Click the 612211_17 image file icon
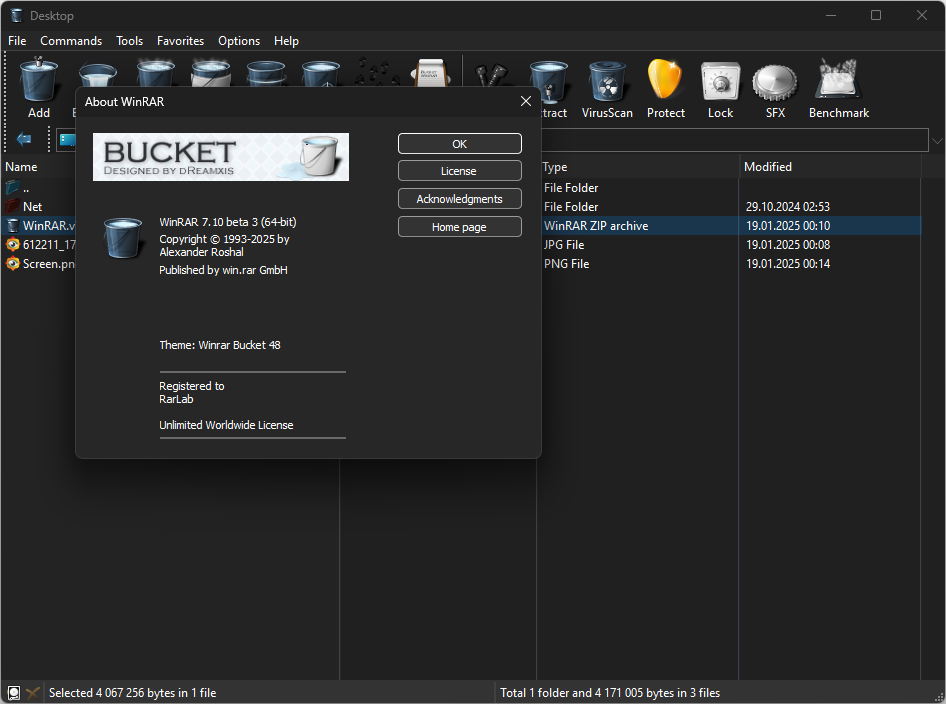 [x=13, y=244]
